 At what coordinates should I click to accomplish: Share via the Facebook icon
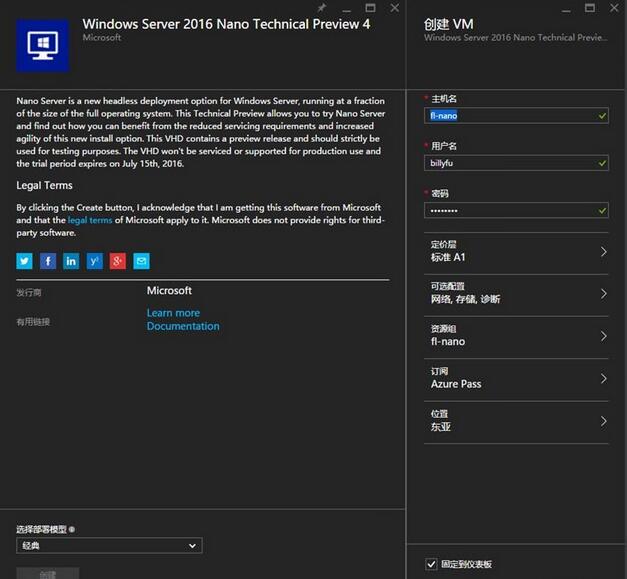point(48,261)
